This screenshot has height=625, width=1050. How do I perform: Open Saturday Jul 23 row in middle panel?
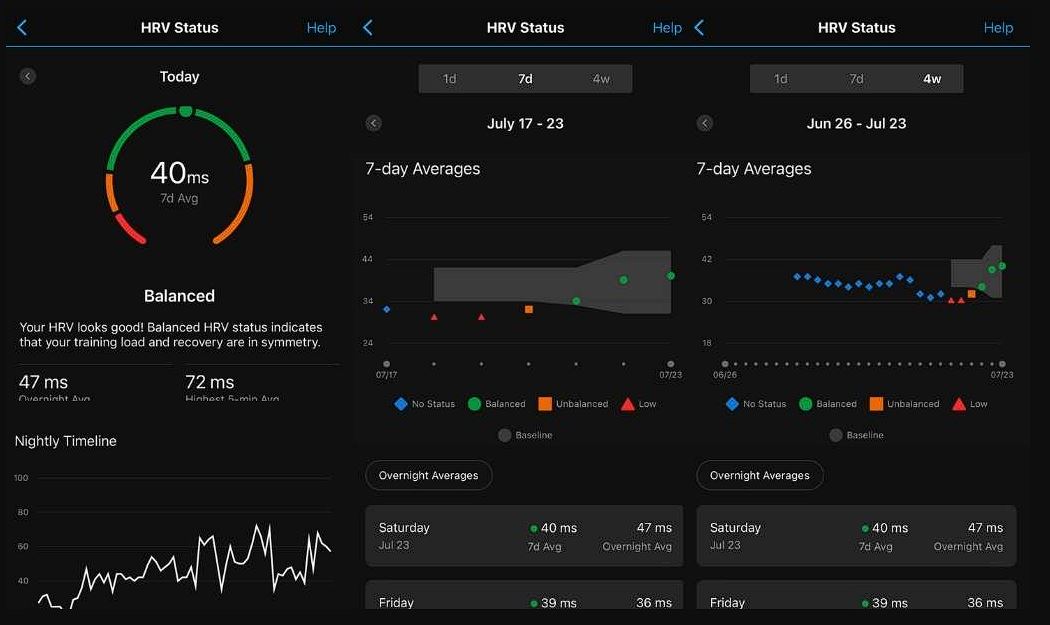(x=524, y=536)
